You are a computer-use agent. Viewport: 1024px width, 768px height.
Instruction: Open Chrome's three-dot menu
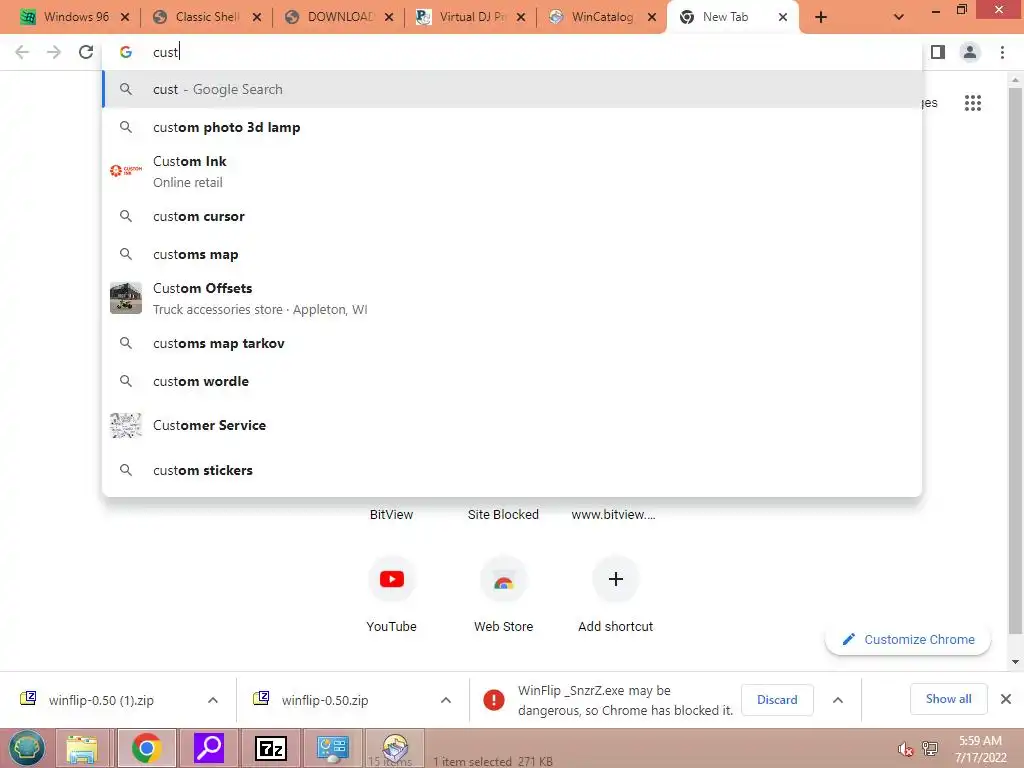tap(1002, 52)
